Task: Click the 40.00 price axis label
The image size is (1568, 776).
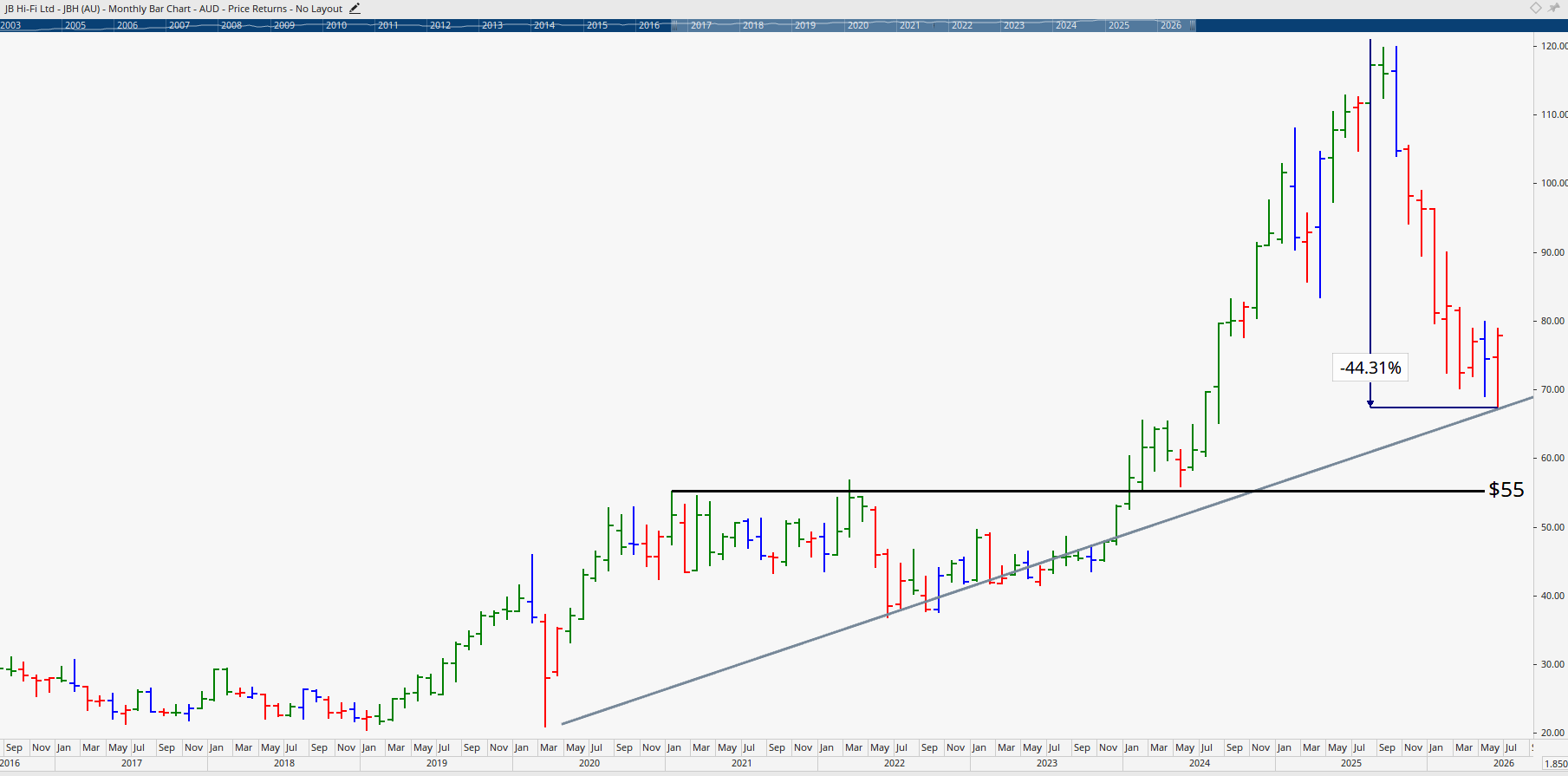Action: pos(1553,596)
